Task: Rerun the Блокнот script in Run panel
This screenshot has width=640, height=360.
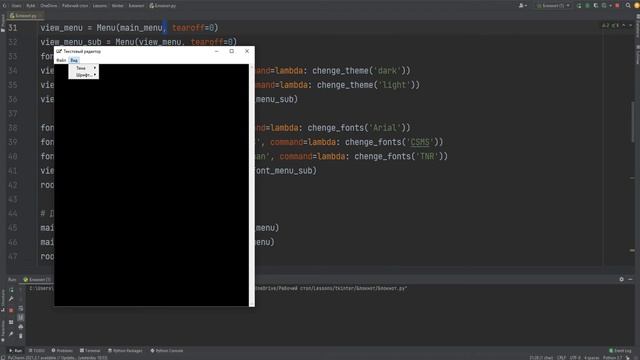Action: [x=11, y=289]
